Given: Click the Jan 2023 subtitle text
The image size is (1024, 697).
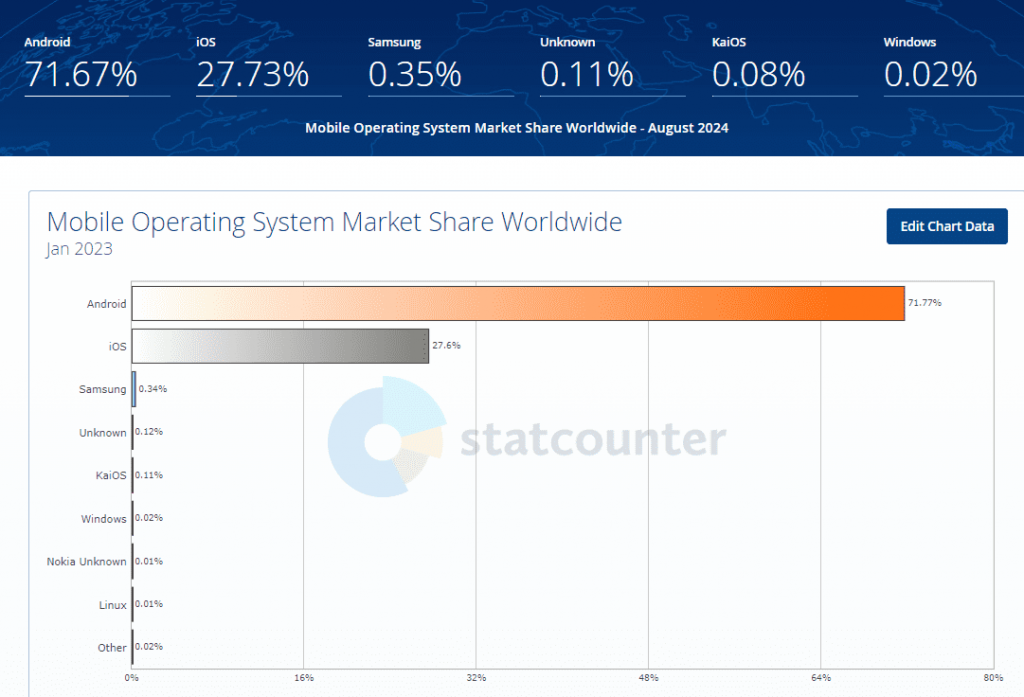Looking at the screenshot, I should coord(78,249).
